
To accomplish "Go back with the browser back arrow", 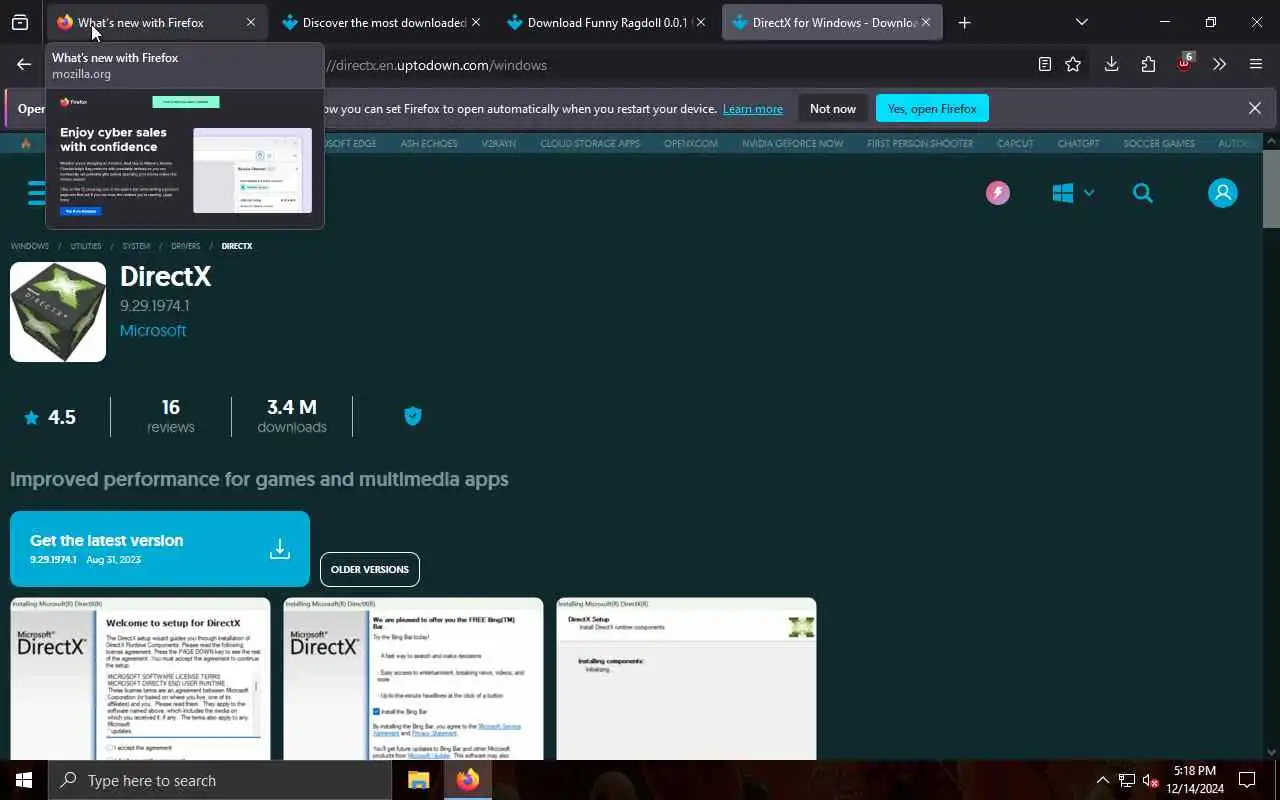I will [24, 64].
